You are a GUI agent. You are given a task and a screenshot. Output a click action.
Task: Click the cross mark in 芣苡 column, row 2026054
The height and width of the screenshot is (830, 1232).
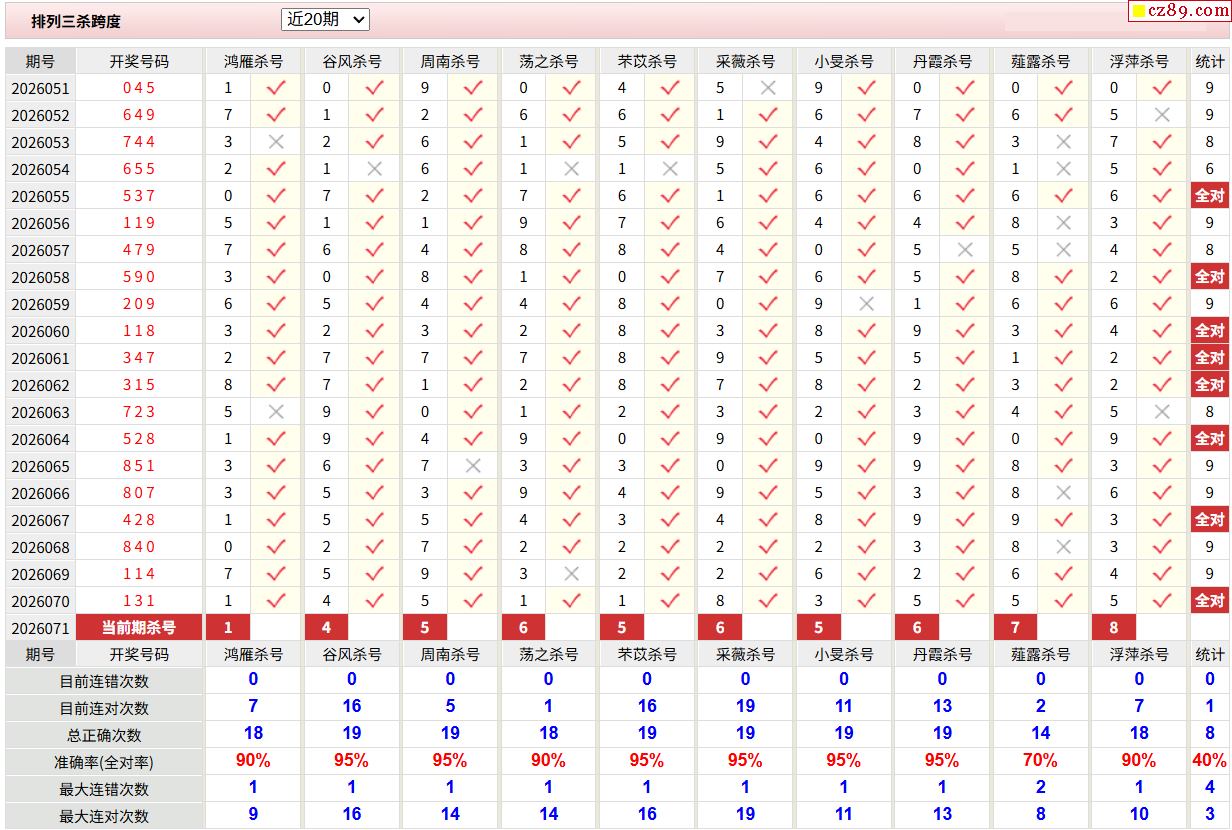pyautogui.click(x=670, y=169)
